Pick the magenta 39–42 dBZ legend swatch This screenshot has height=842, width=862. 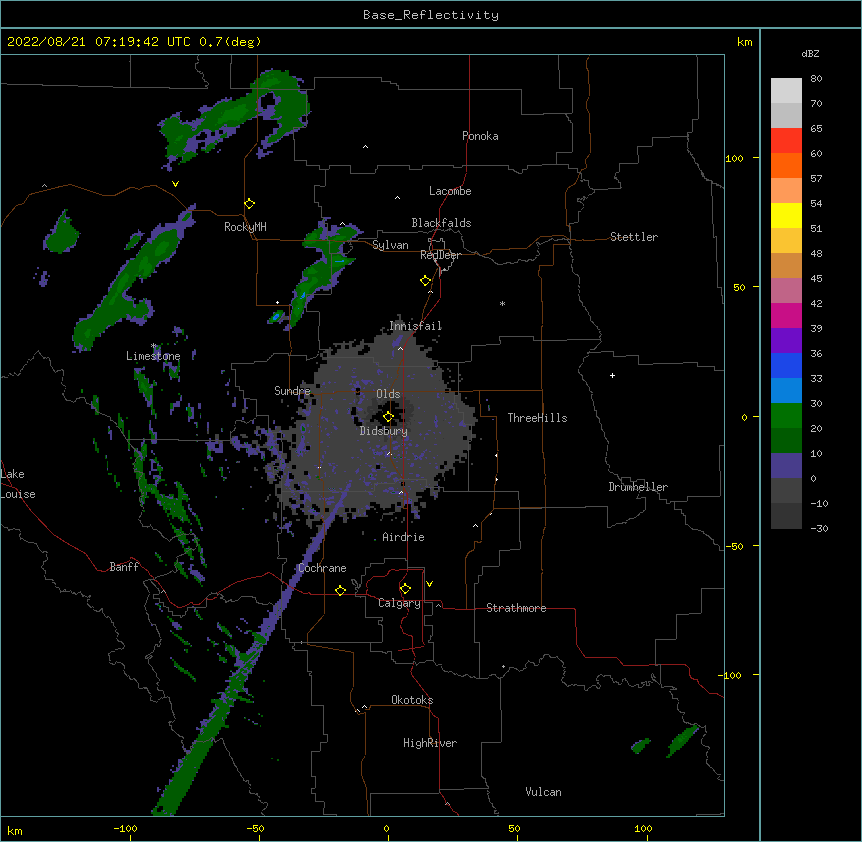[x=786, y=315]
